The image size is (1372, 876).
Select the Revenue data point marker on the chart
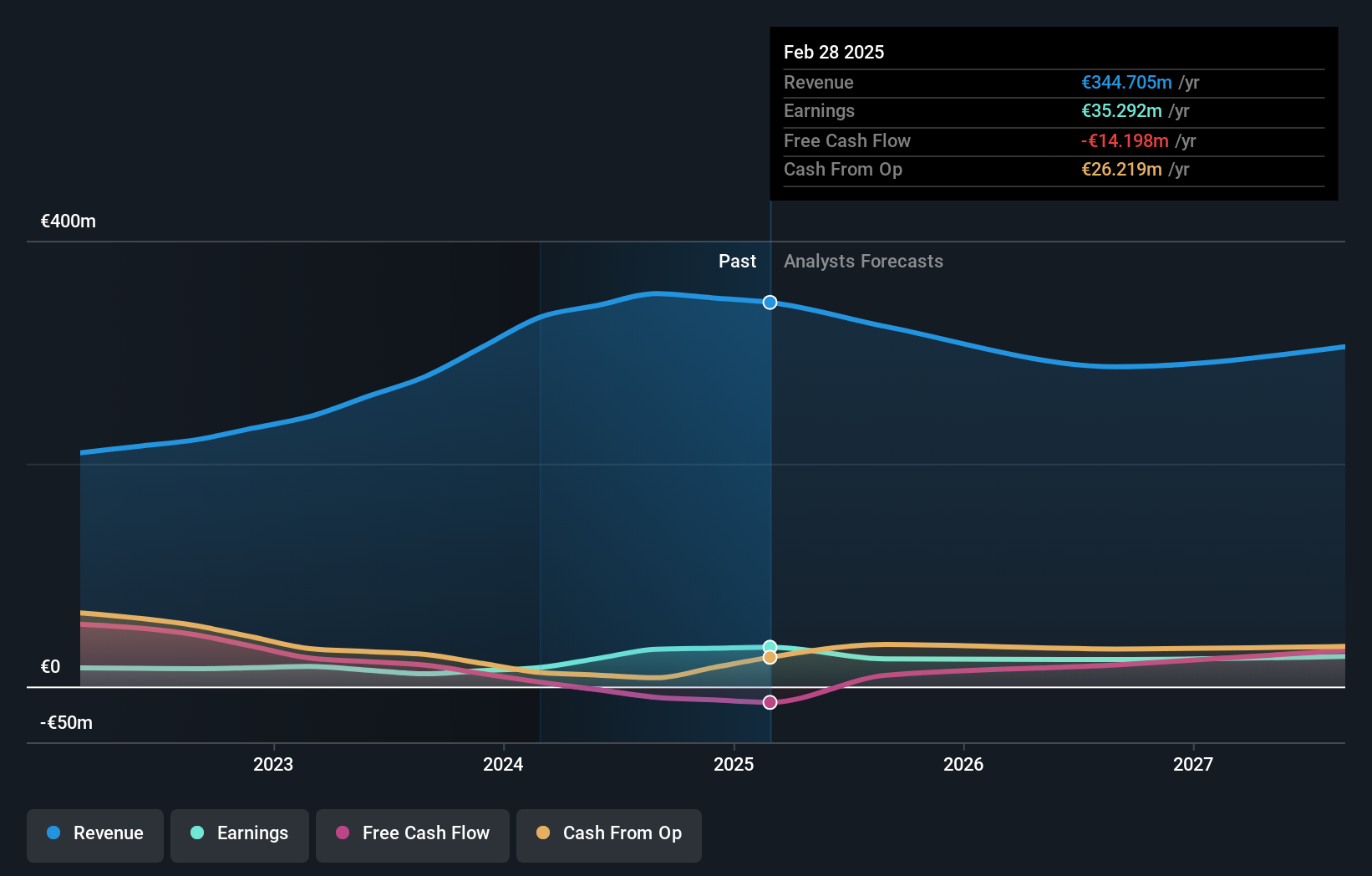[769, 303]
